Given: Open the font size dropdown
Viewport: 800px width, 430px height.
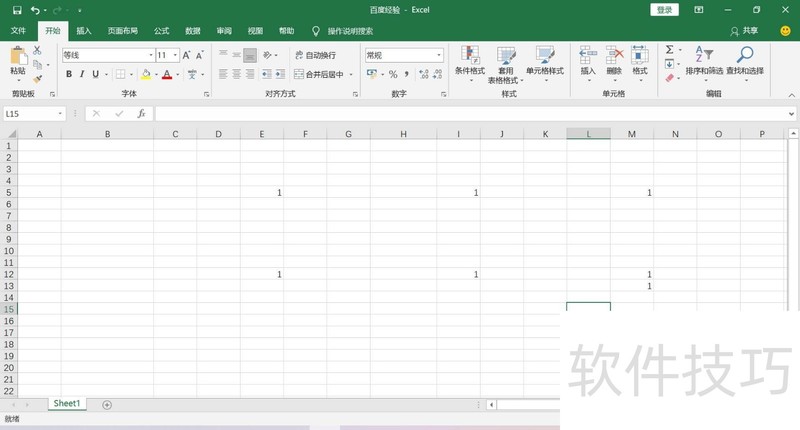Looking at the screenshot, I should (x=177, y=55).
